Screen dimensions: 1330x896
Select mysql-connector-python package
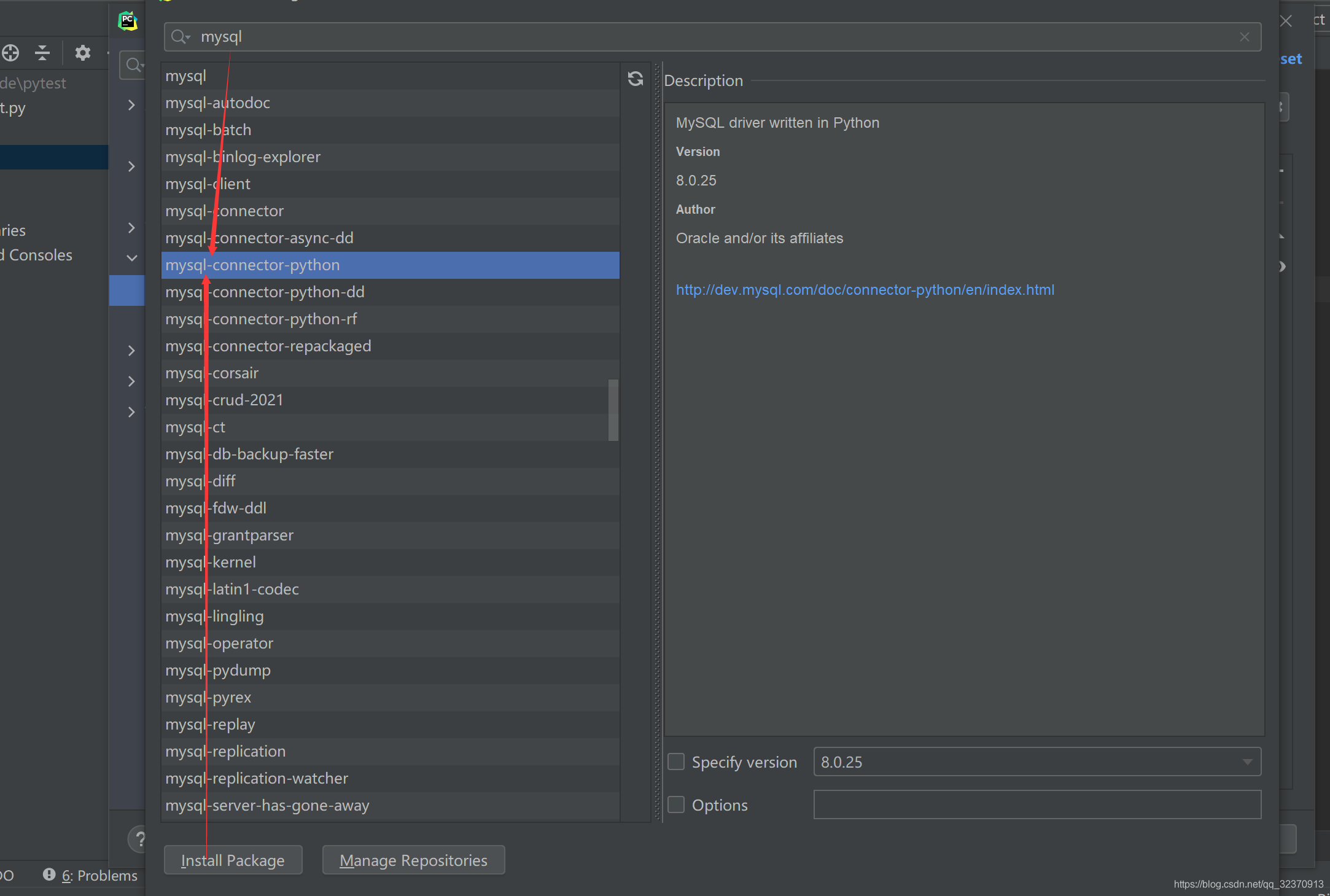point(391,265)
